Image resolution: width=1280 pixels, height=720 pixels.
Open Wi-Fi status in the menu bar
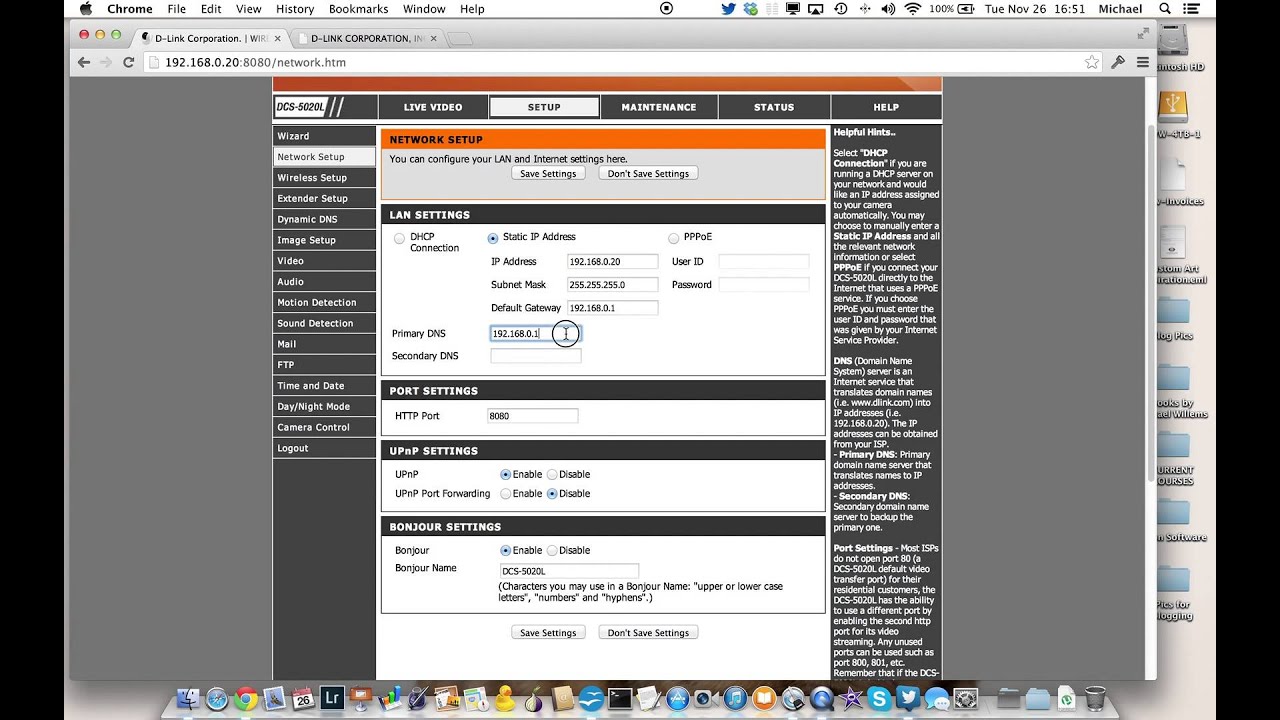[x=913, y=9]
